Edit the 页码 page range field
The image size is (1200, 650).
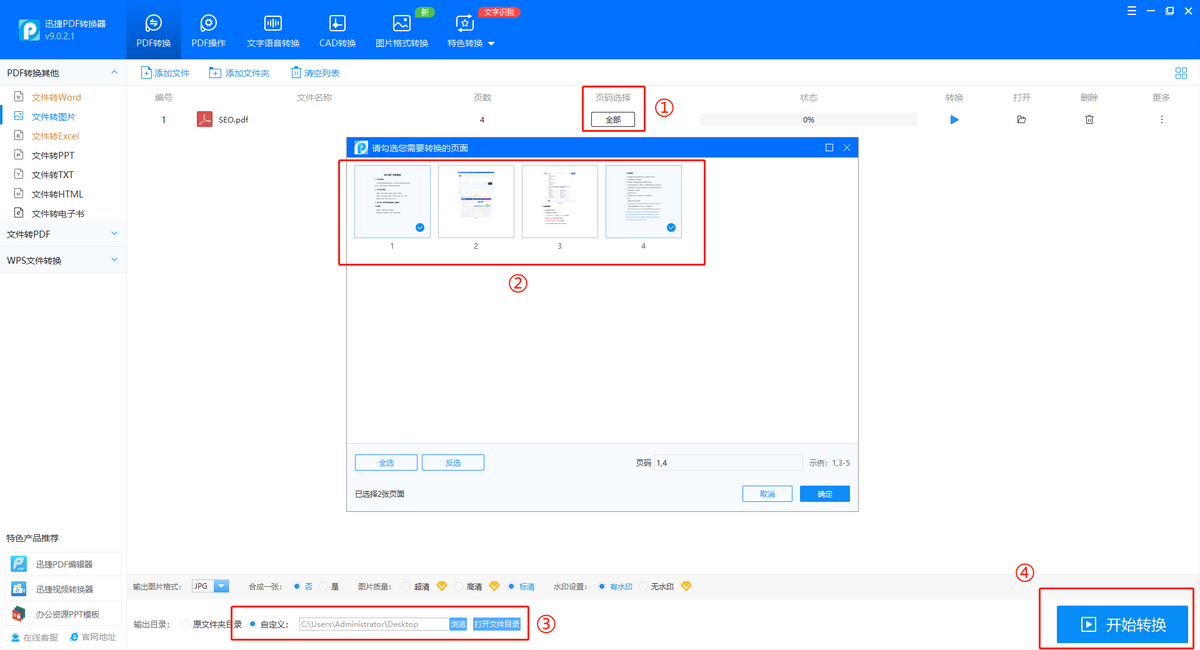click(x=728, y=463)
